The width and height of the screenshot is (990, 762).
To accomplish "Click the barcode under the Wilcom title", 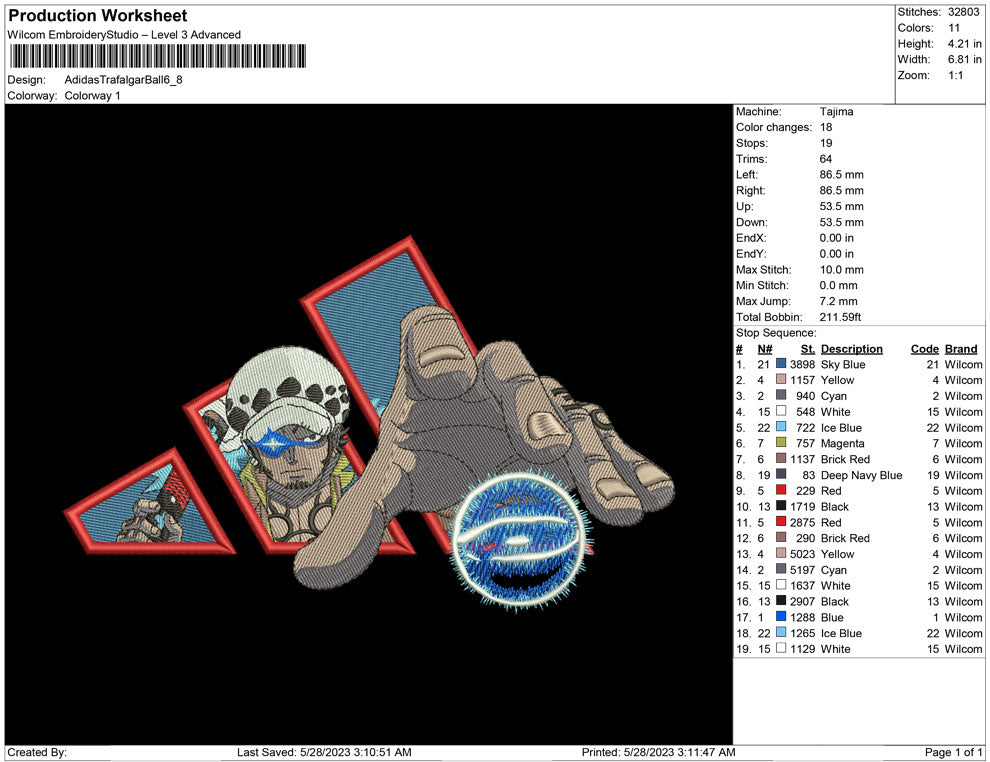I will click(157, 56).
